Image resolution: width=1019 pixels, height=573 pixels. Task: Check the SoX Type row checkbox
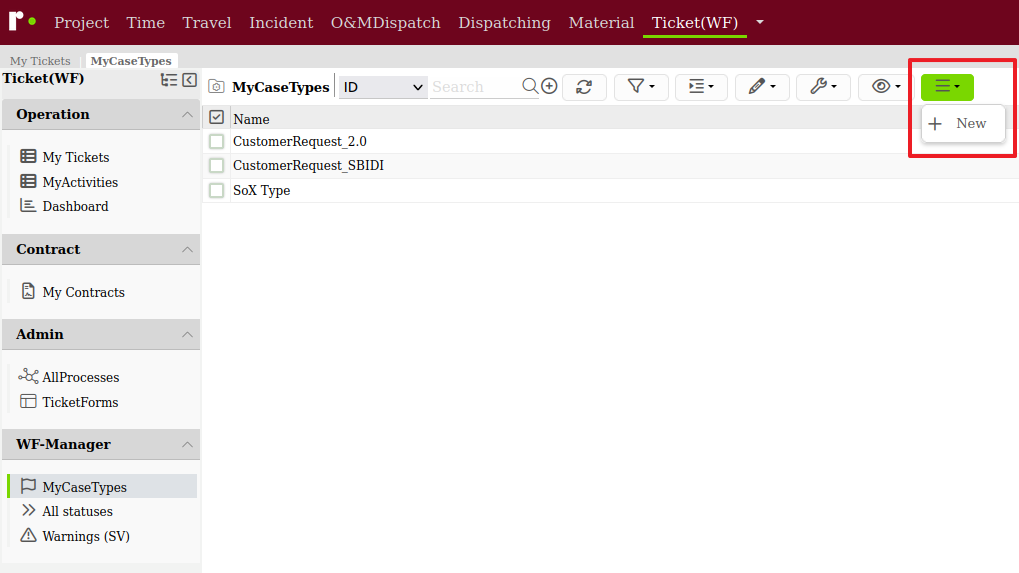[x=216, y=190]
